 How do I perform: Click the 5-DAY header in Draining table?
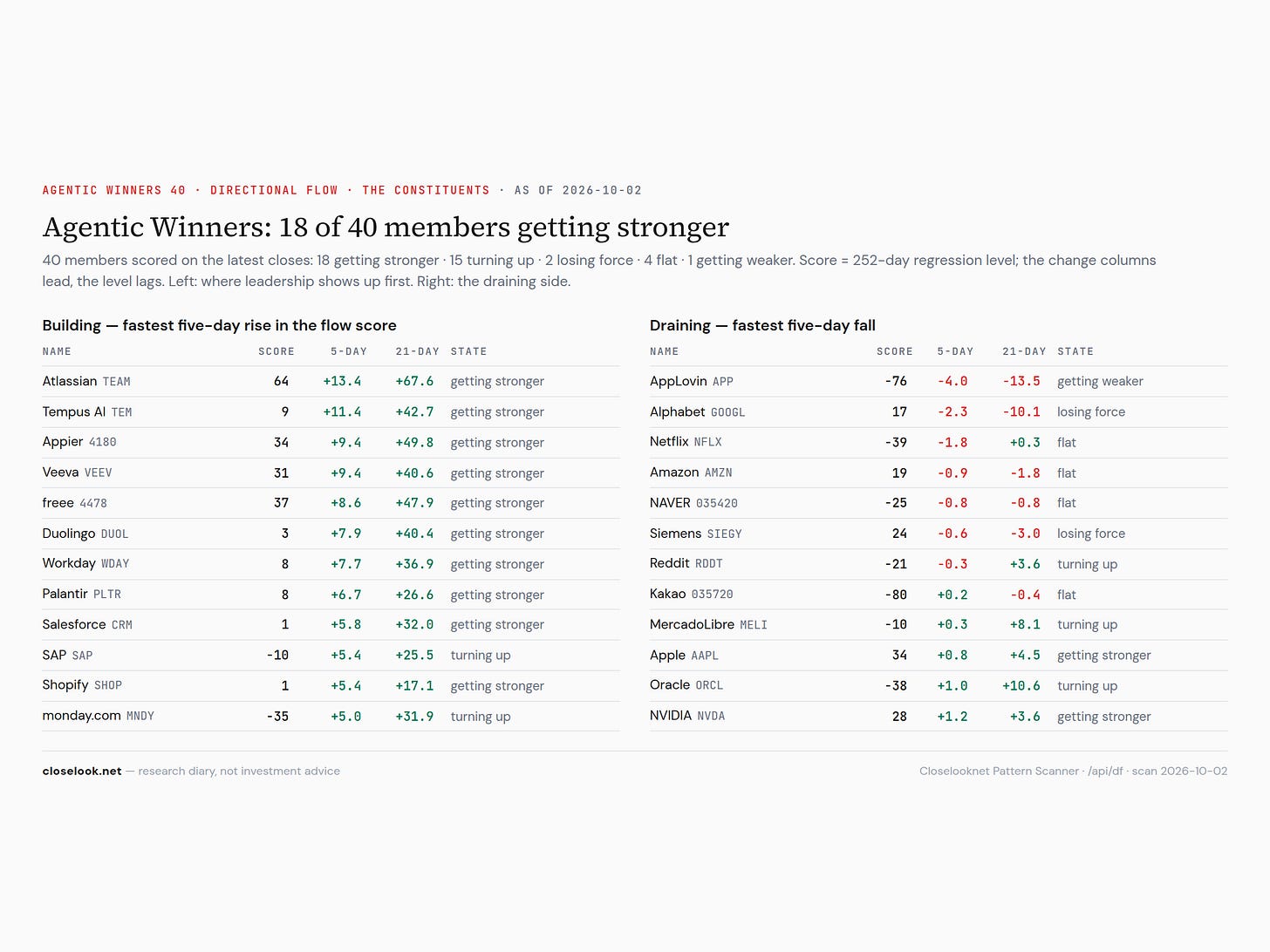955,351
